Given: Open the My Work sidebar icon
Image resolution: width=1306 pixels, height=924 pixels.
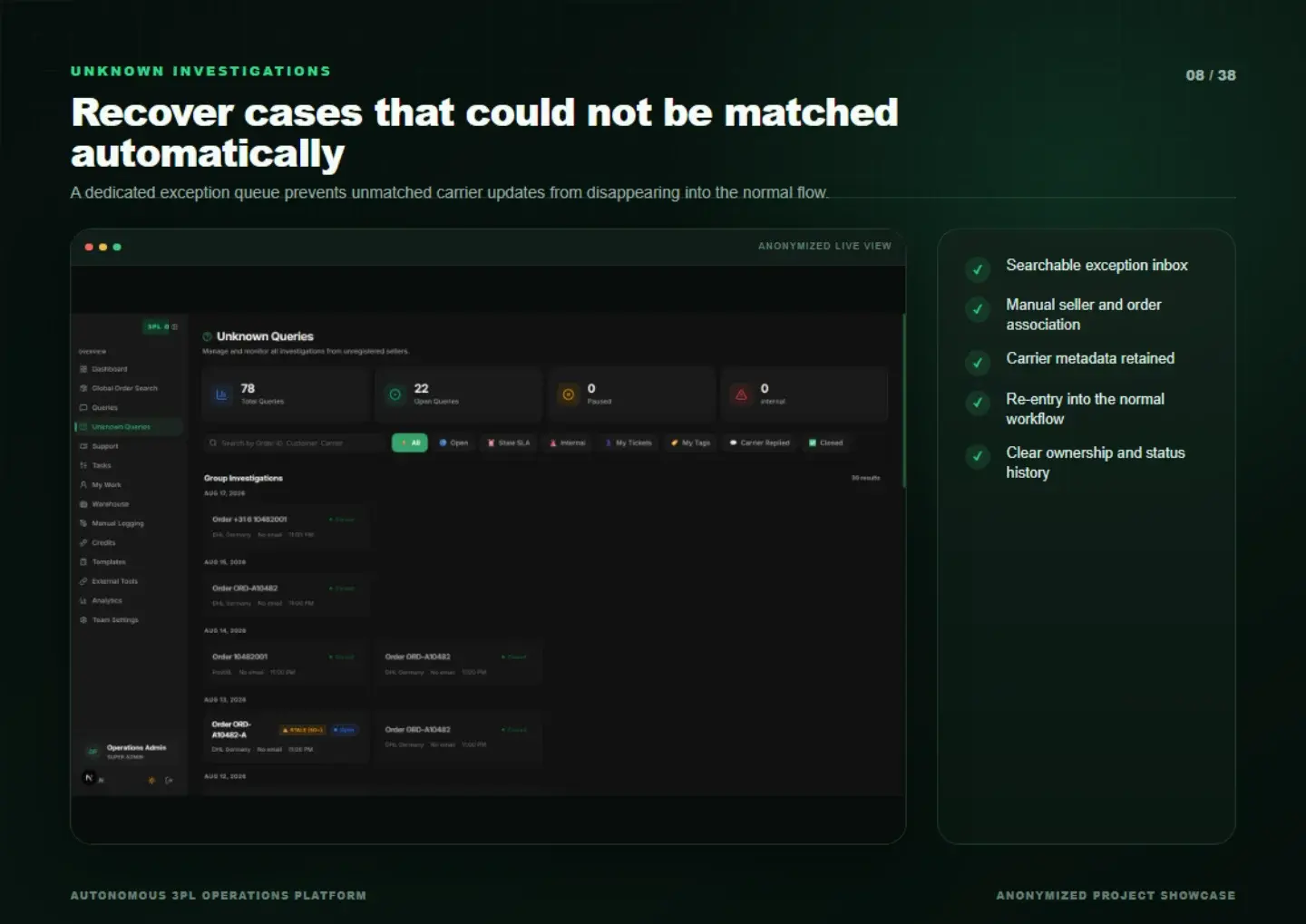Looking at the screenshot, I should tap(83, 485).
